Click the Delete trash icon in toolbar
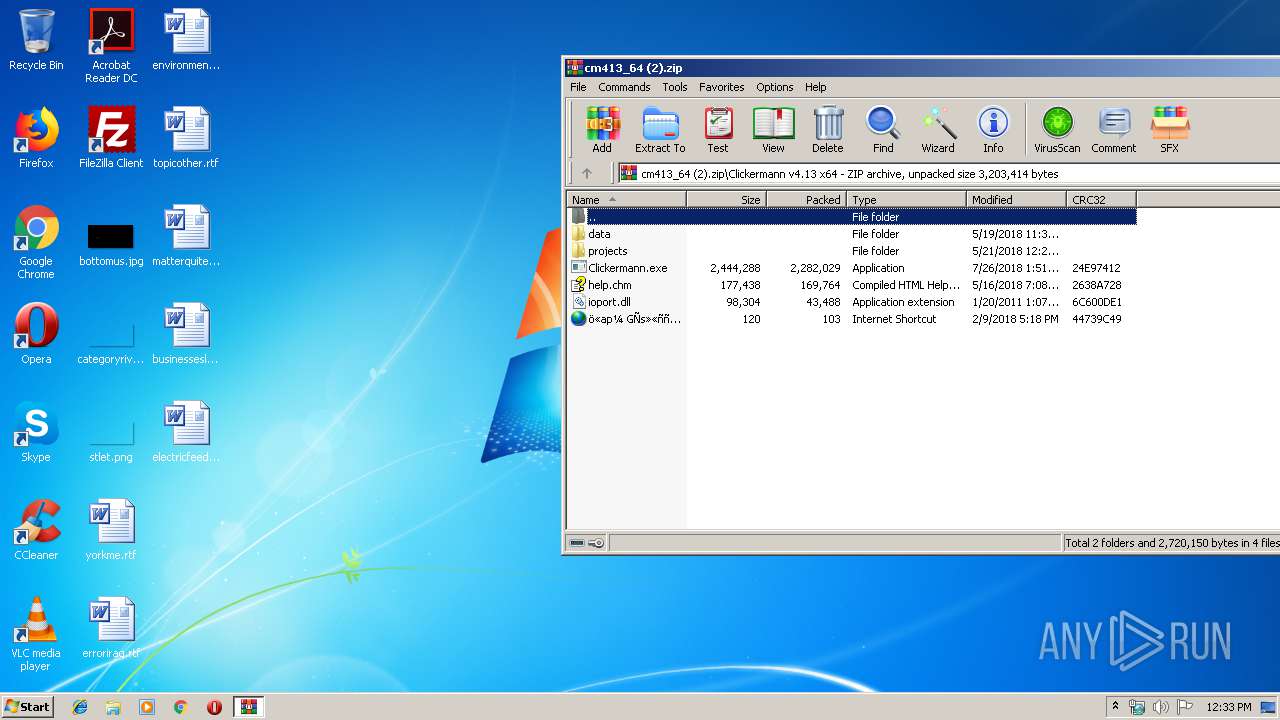The image size is (1280, 720). tap(827, 130)
